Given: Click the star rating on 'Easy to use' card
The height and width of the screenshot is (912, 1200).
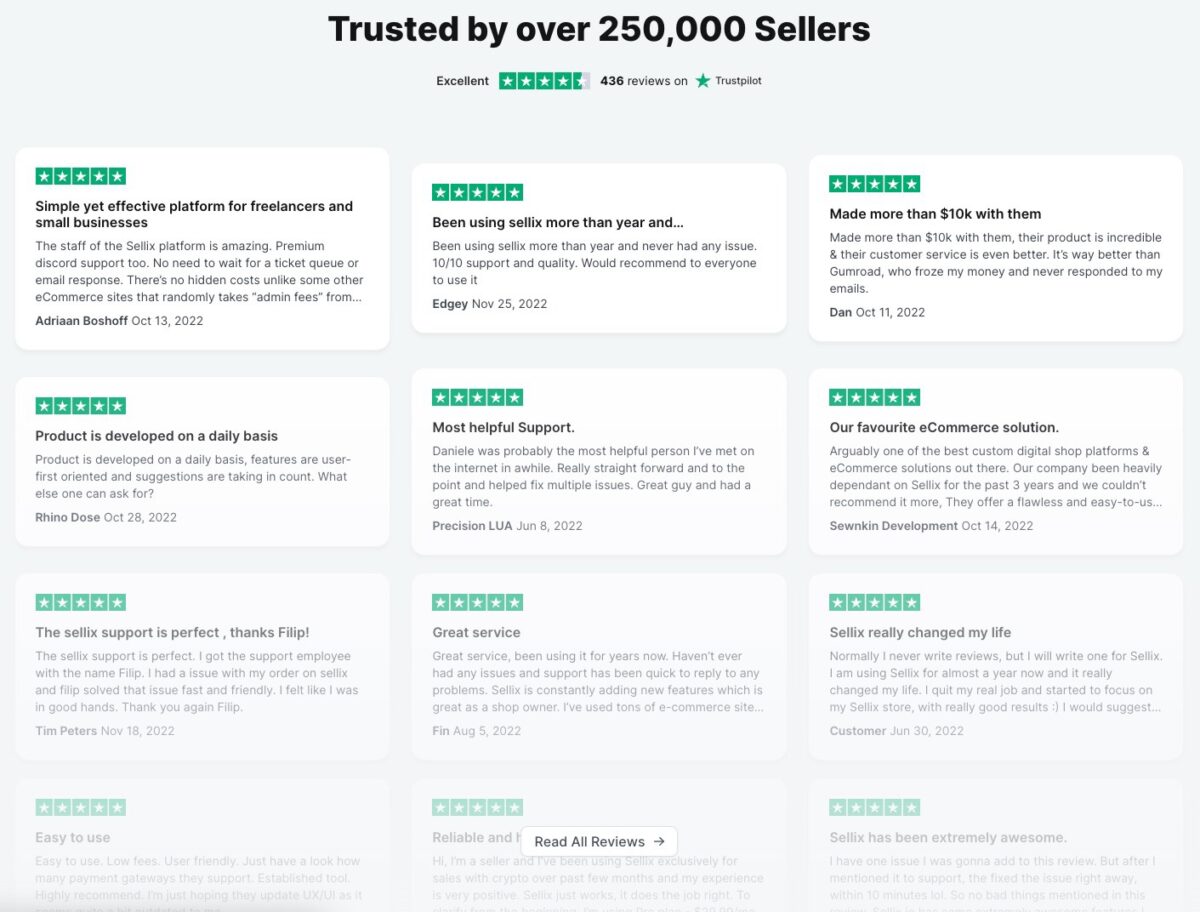Looking at the screenshot, I should 80,807.
